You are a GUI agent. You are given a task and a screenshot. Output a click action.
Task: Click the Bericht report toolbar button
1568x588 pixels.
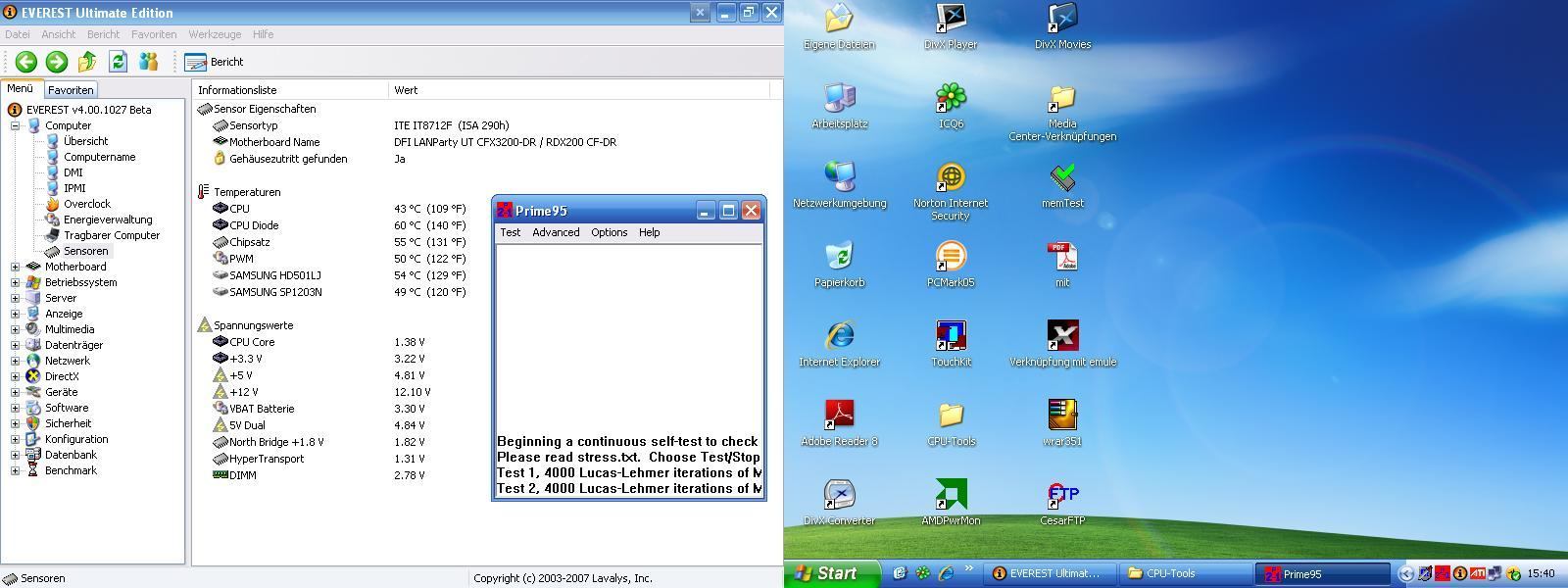(x=215, y=62)
